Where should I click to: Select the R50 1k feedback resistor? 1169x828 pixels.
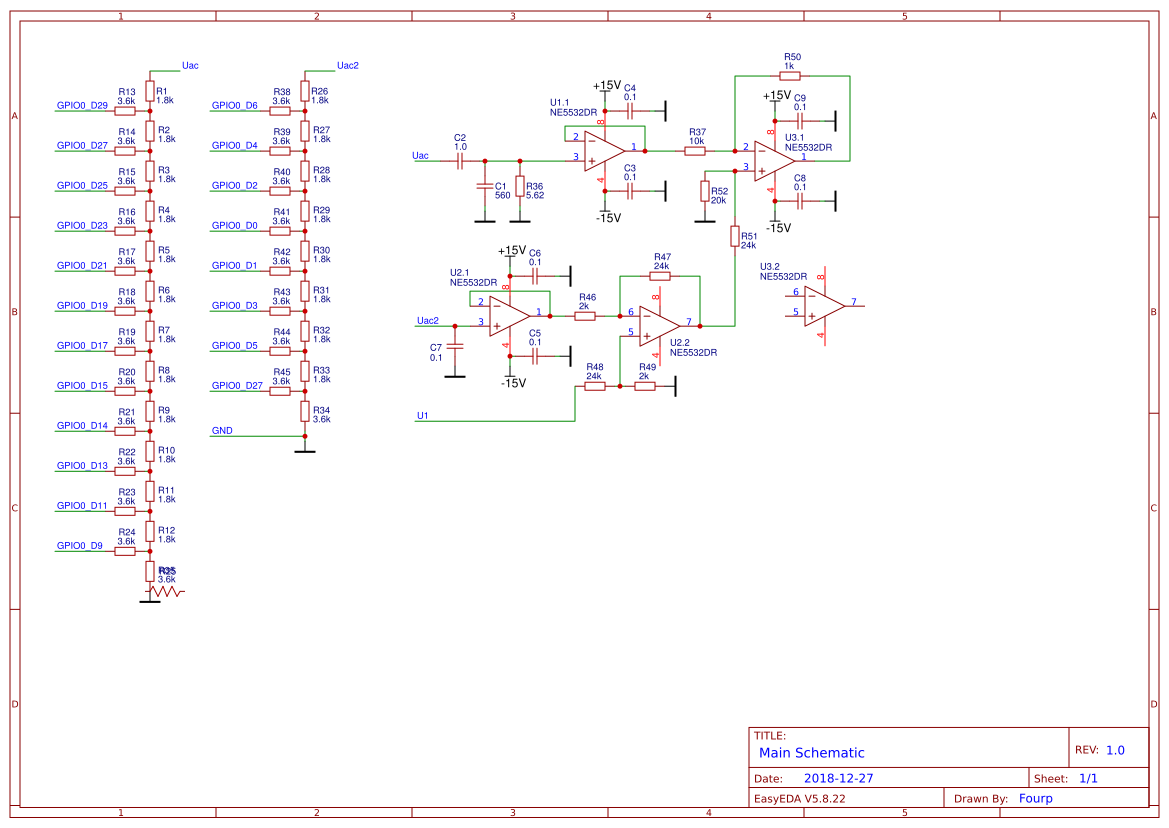pyautogui.click(x=790, y=75)
